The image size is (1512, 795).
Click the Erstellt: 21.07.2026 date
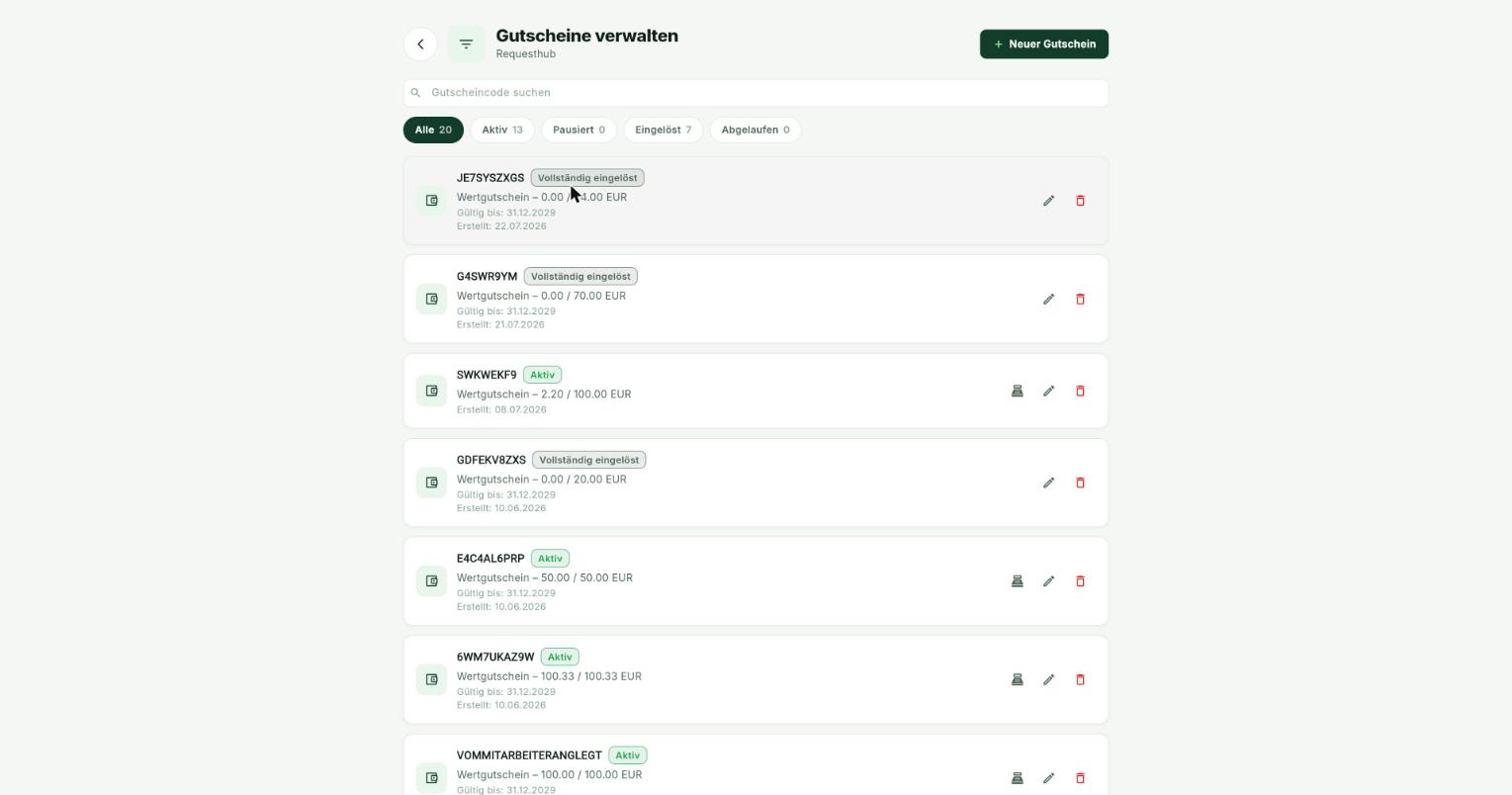click(500, 324)
